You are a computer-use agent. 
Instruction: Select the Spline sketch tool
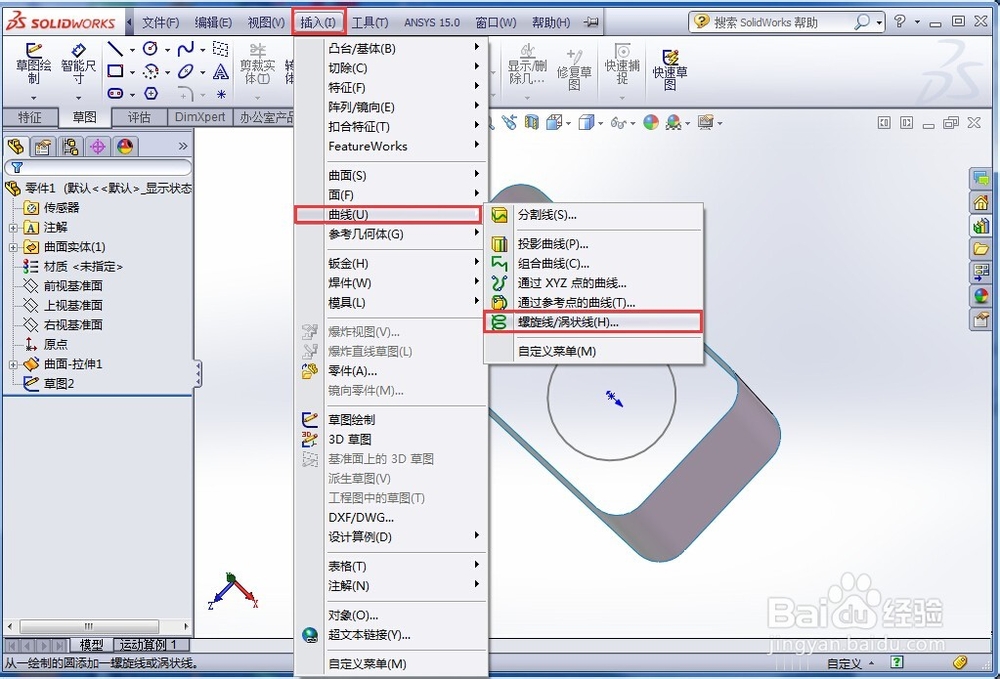coord(186,49)
